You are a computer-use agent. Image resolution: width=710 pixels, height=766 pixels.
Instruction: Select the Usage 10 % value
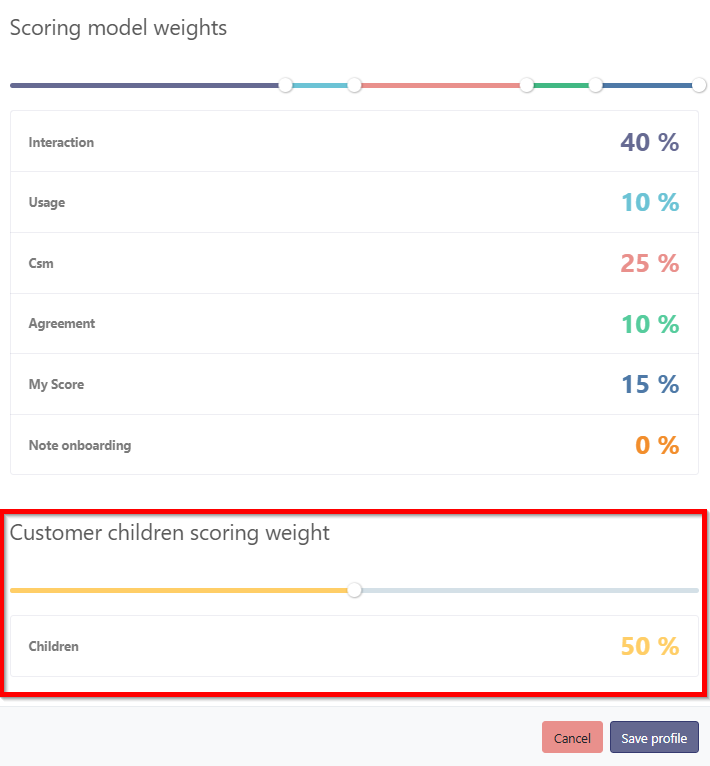tap(649, 202)
